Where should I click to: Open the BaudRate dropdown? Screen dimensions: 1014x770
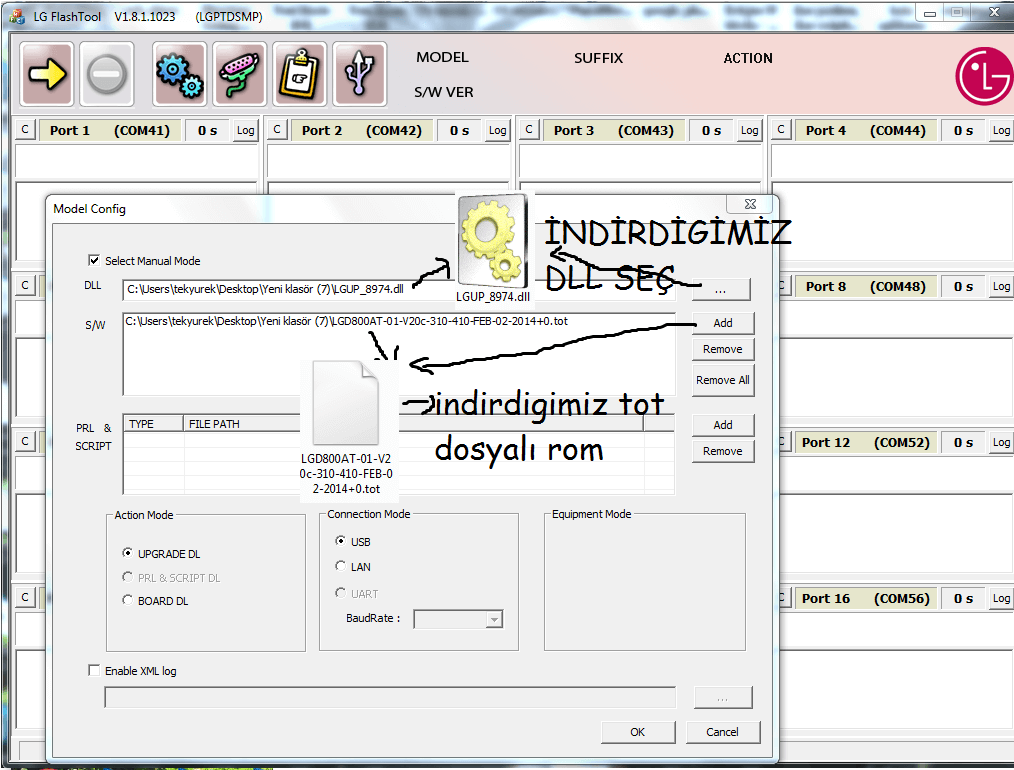tap(493, 620)
